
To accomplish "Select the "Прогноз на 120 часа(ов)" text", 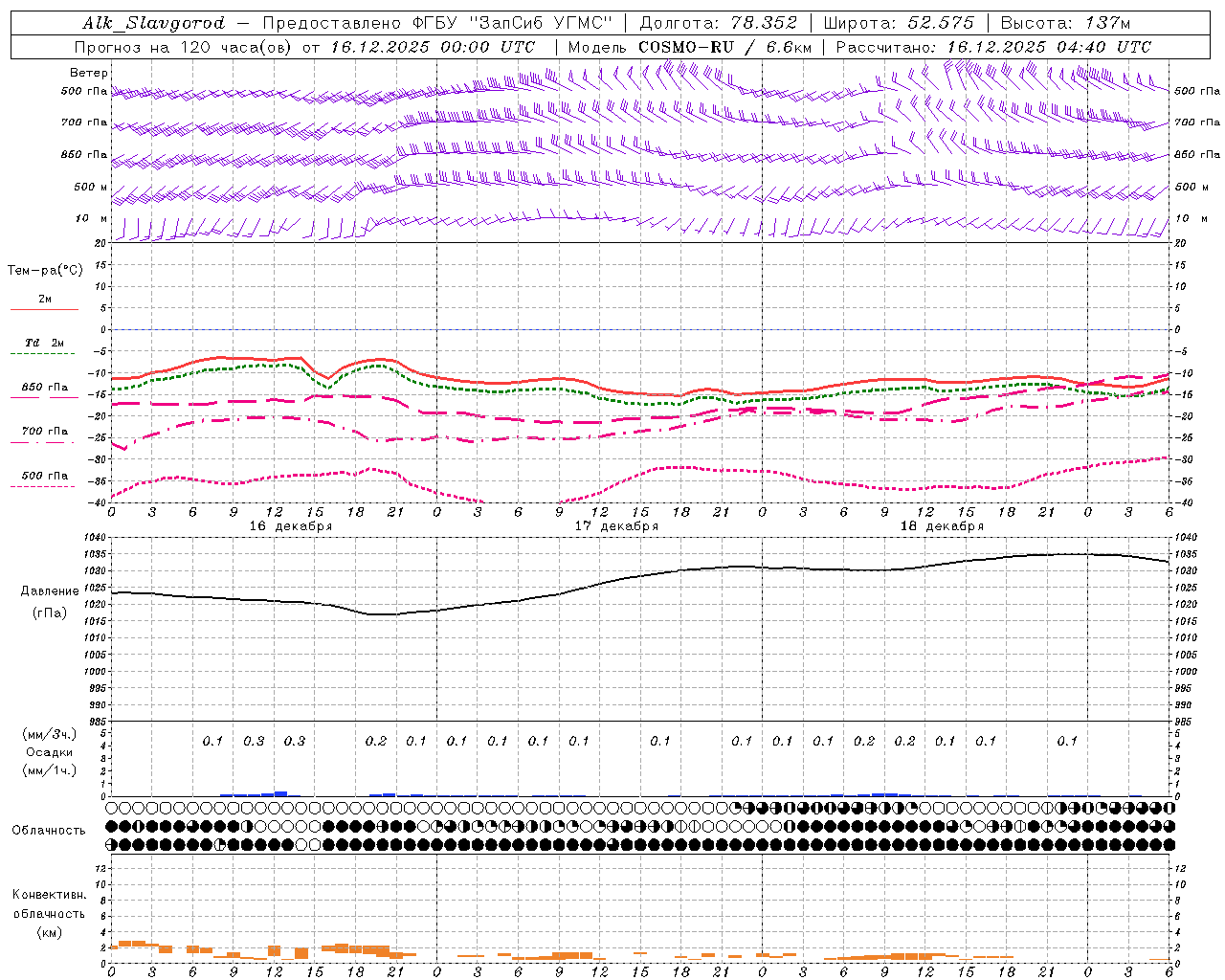I will (x=184, y=47).
